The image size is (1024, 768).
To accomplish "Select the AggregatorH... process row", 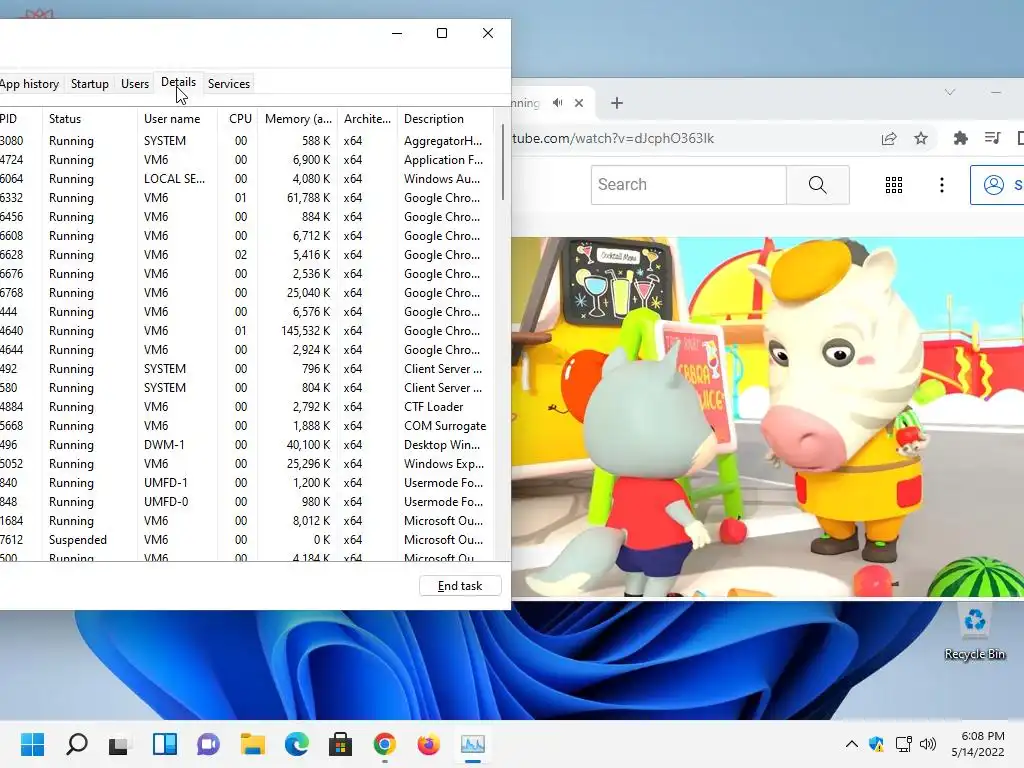I will pos(247,141).
